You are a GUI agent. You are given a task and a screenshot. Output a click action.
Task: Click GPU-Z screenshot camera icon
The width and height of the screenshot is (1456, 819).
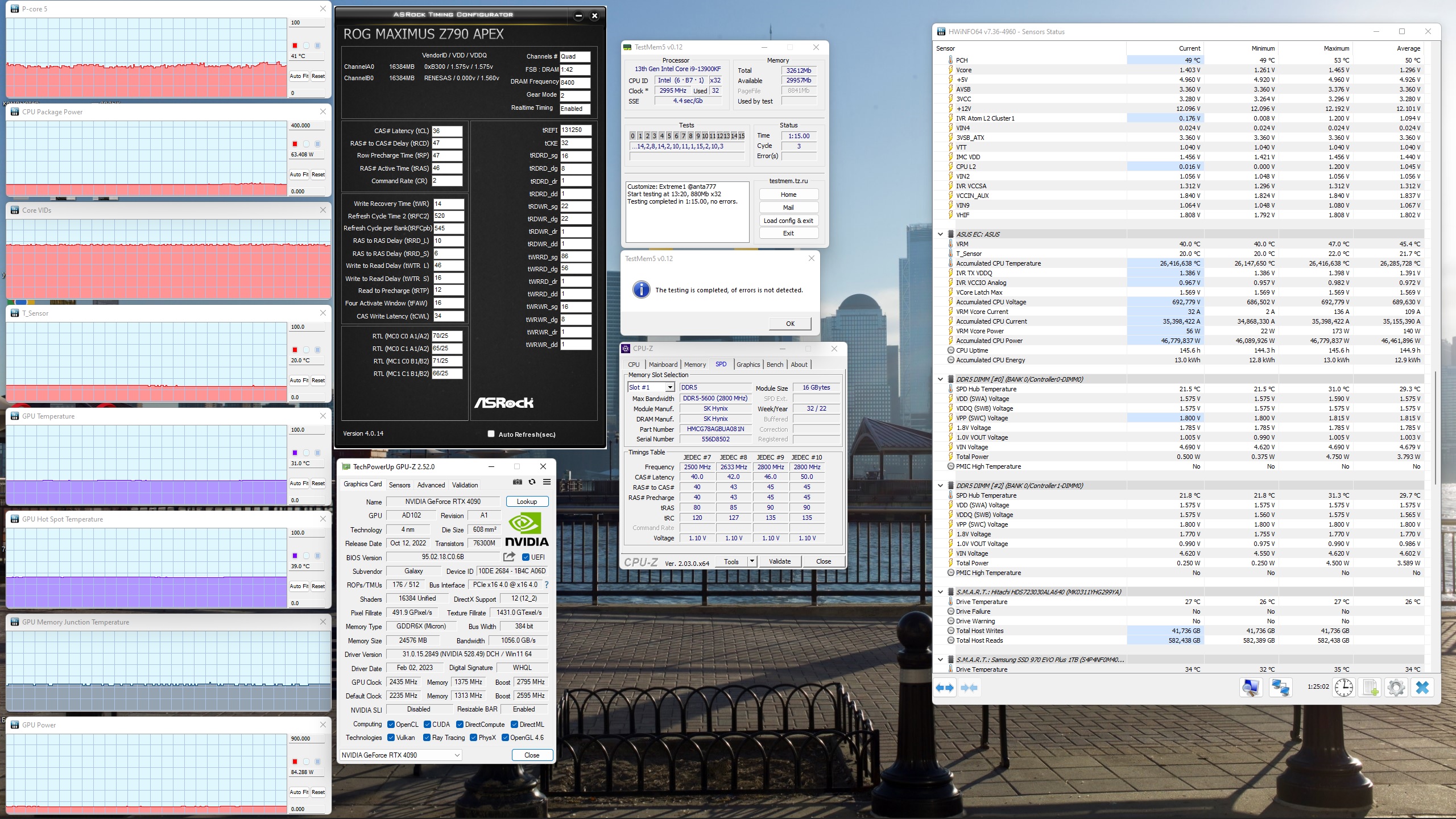517,482
